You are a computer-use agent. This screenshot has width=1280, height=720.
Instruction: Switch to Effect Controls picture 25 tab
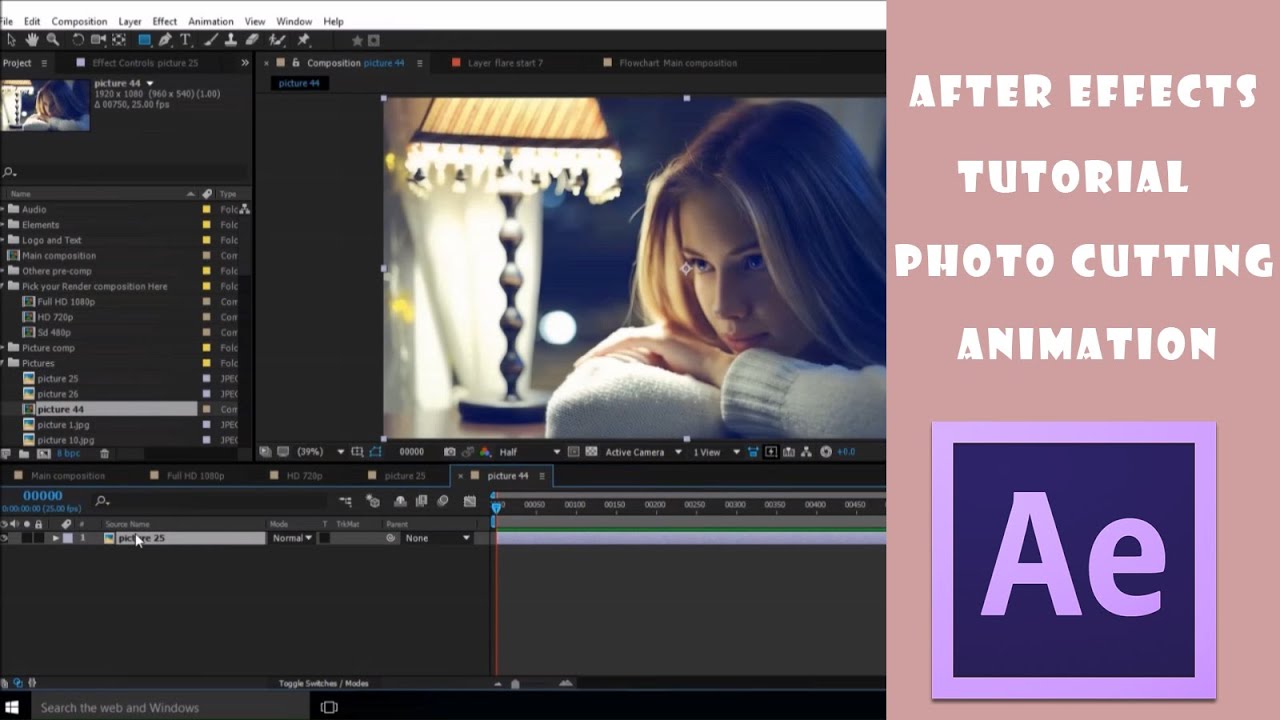point(145,63)
